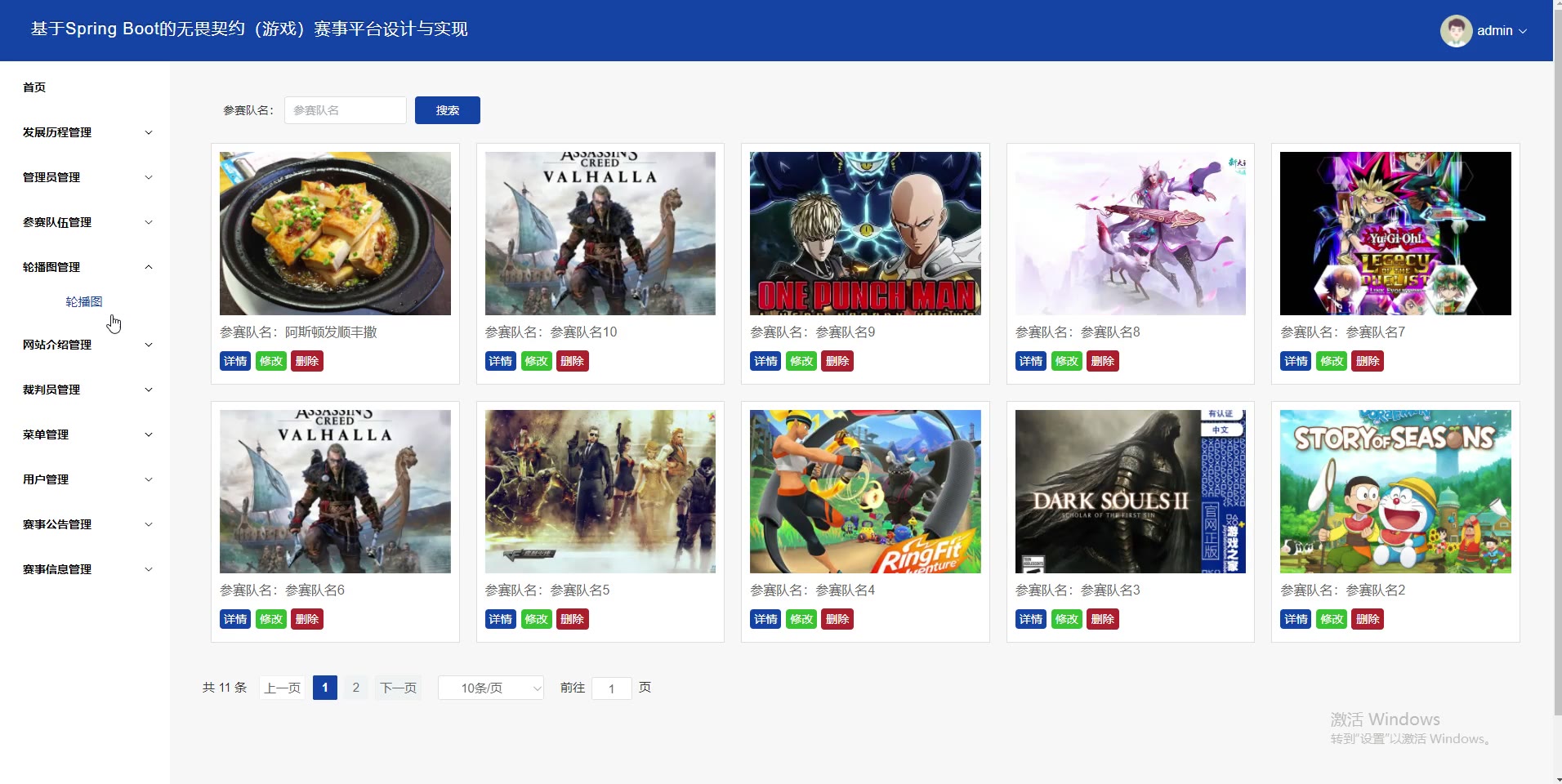Open the 赛事公告管理 menu
The image size is (1562, 784).
click(87, 524)
